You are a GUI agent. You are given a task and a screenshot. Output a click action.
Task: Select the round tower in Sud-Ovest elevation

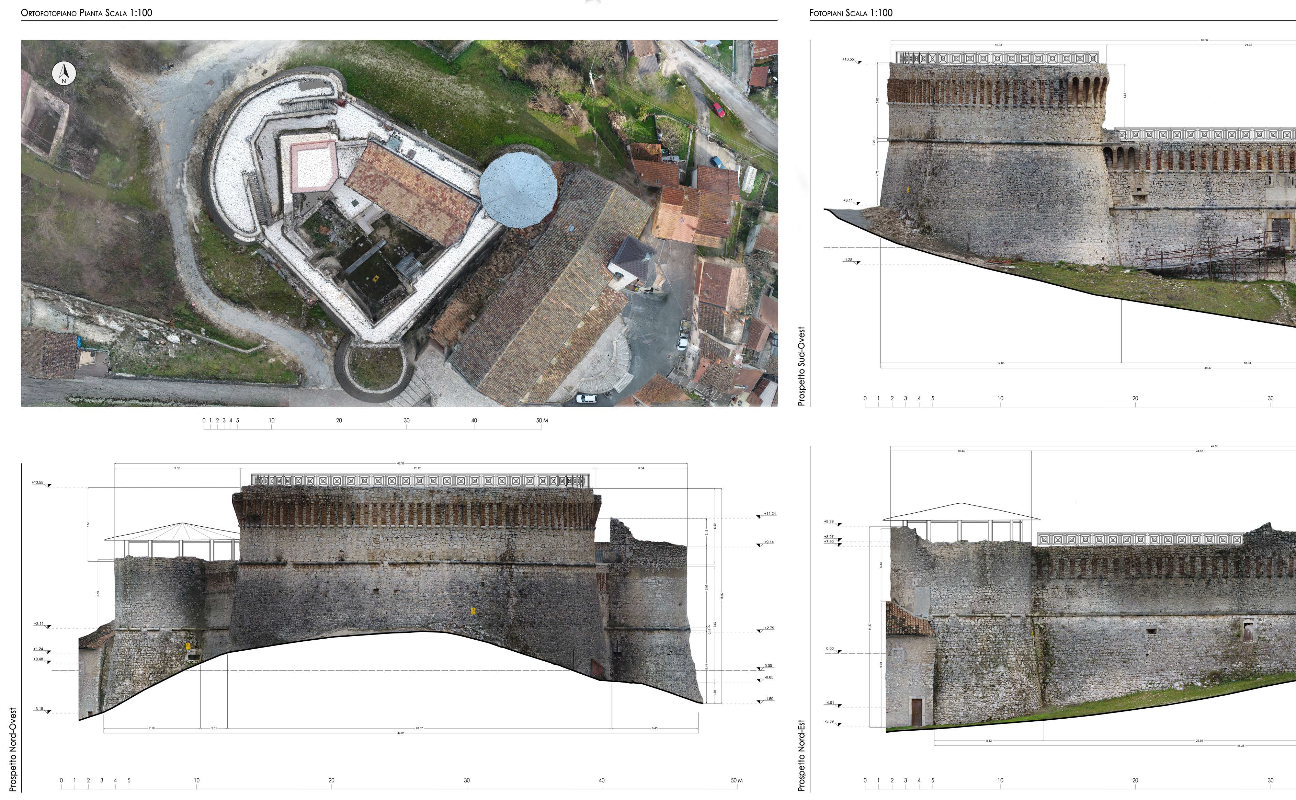click(997, 160)
